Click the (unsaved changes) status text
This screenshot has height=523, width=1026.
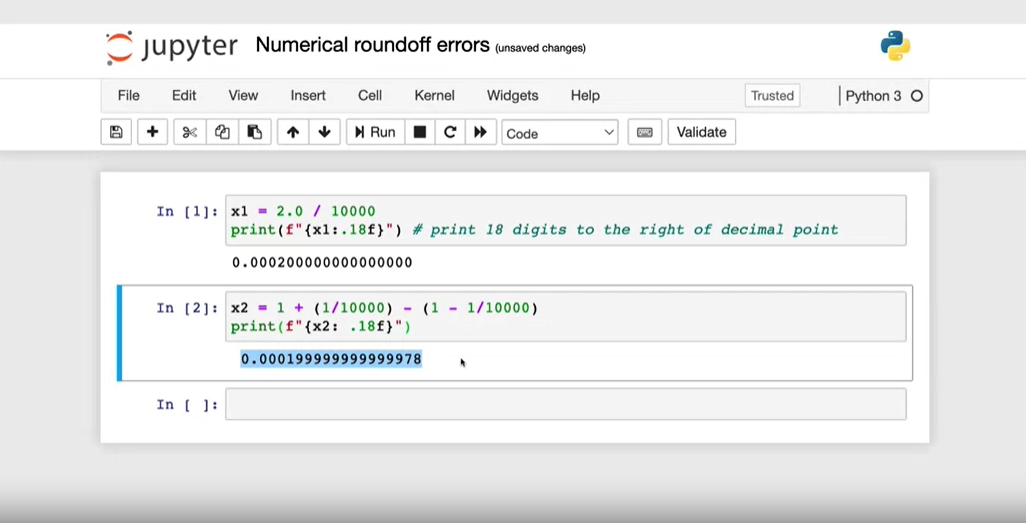click(540, 48)
